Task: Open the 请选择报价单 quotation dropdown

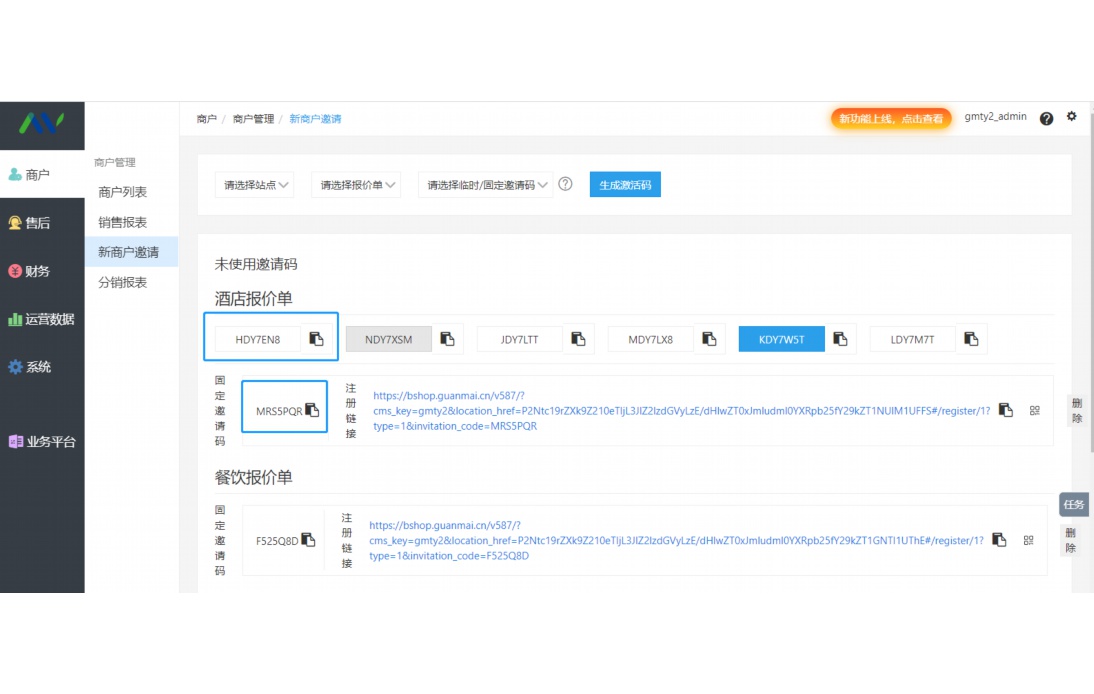Action: (x=355, y=184)
